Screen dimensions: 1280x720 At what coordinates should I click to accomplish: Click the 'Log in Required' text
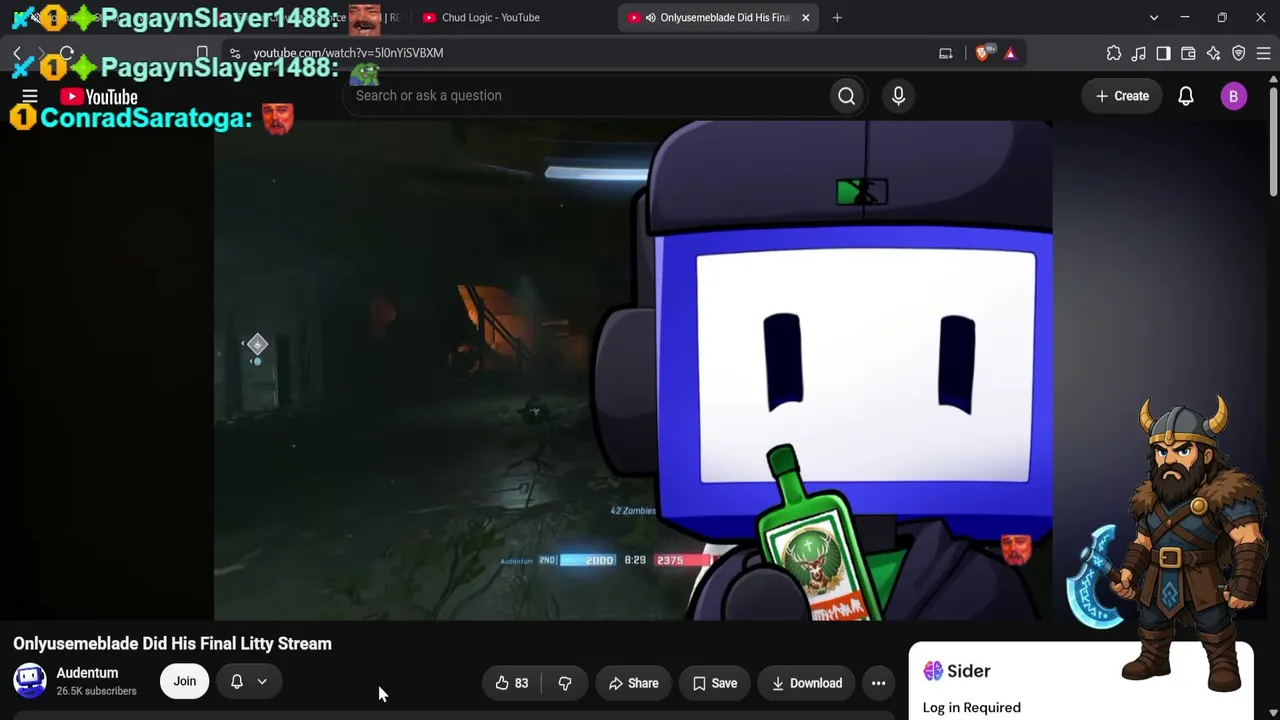(972, 707)
